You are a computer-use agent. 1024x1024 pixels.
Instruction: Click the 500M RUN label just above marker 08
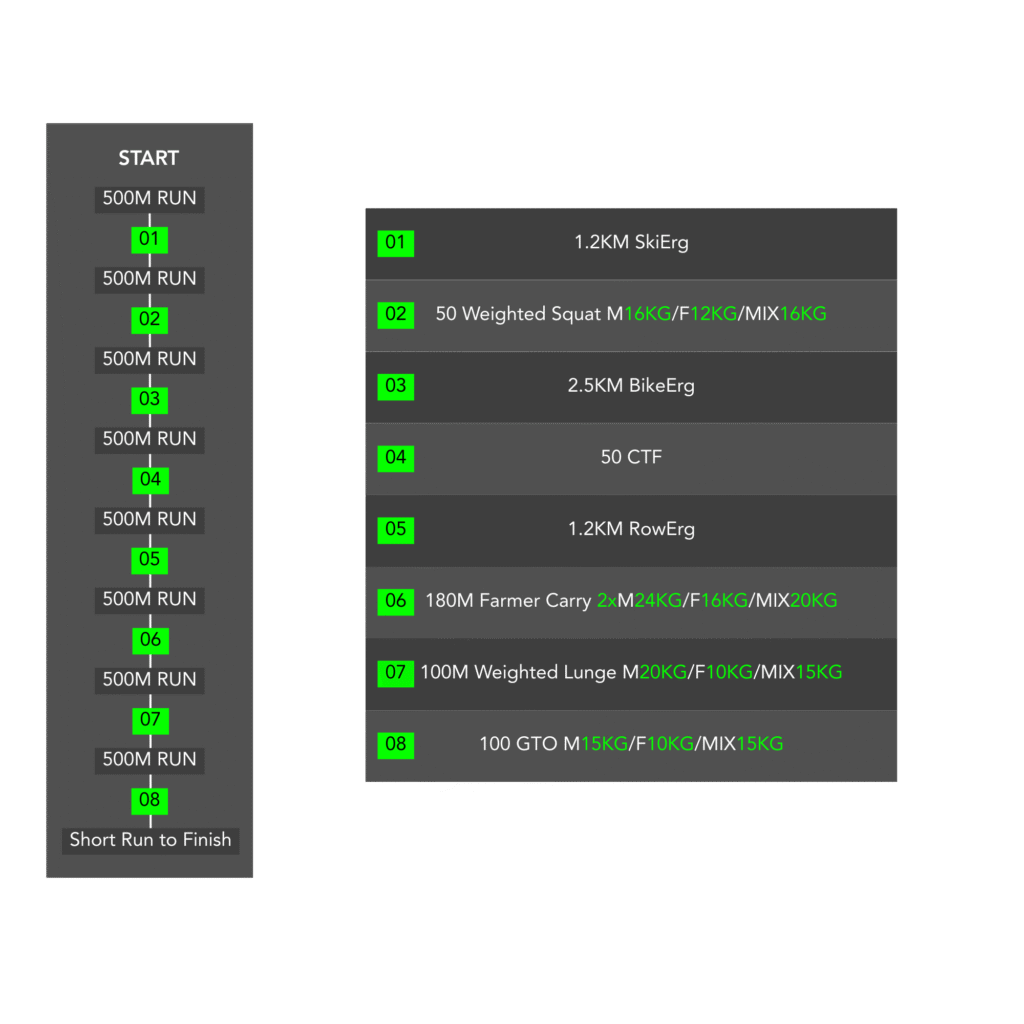[x=150, y=760]
